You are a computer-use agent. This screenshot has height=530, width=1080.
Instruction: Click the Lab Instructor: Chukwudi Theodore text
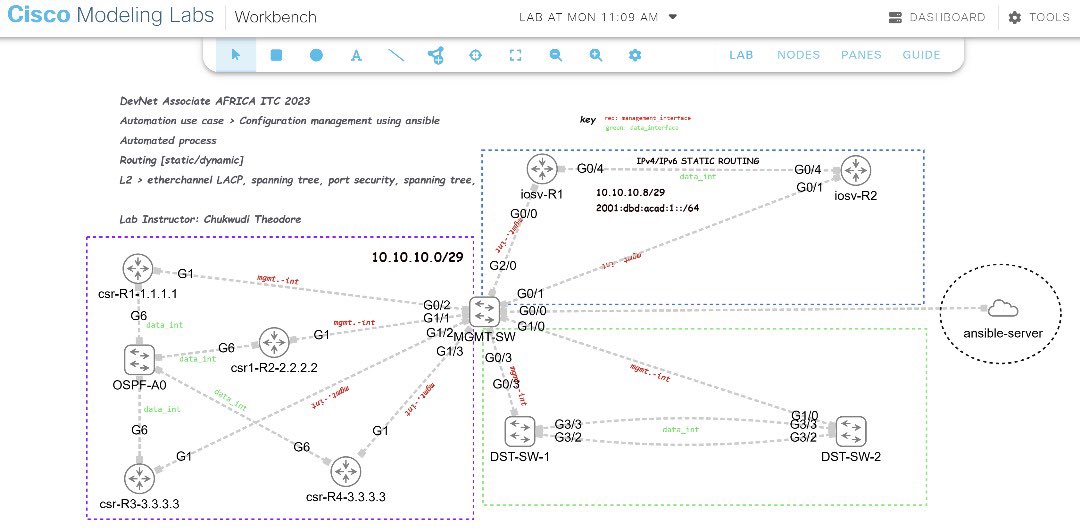pyautogui.click(x=211, y=219)
